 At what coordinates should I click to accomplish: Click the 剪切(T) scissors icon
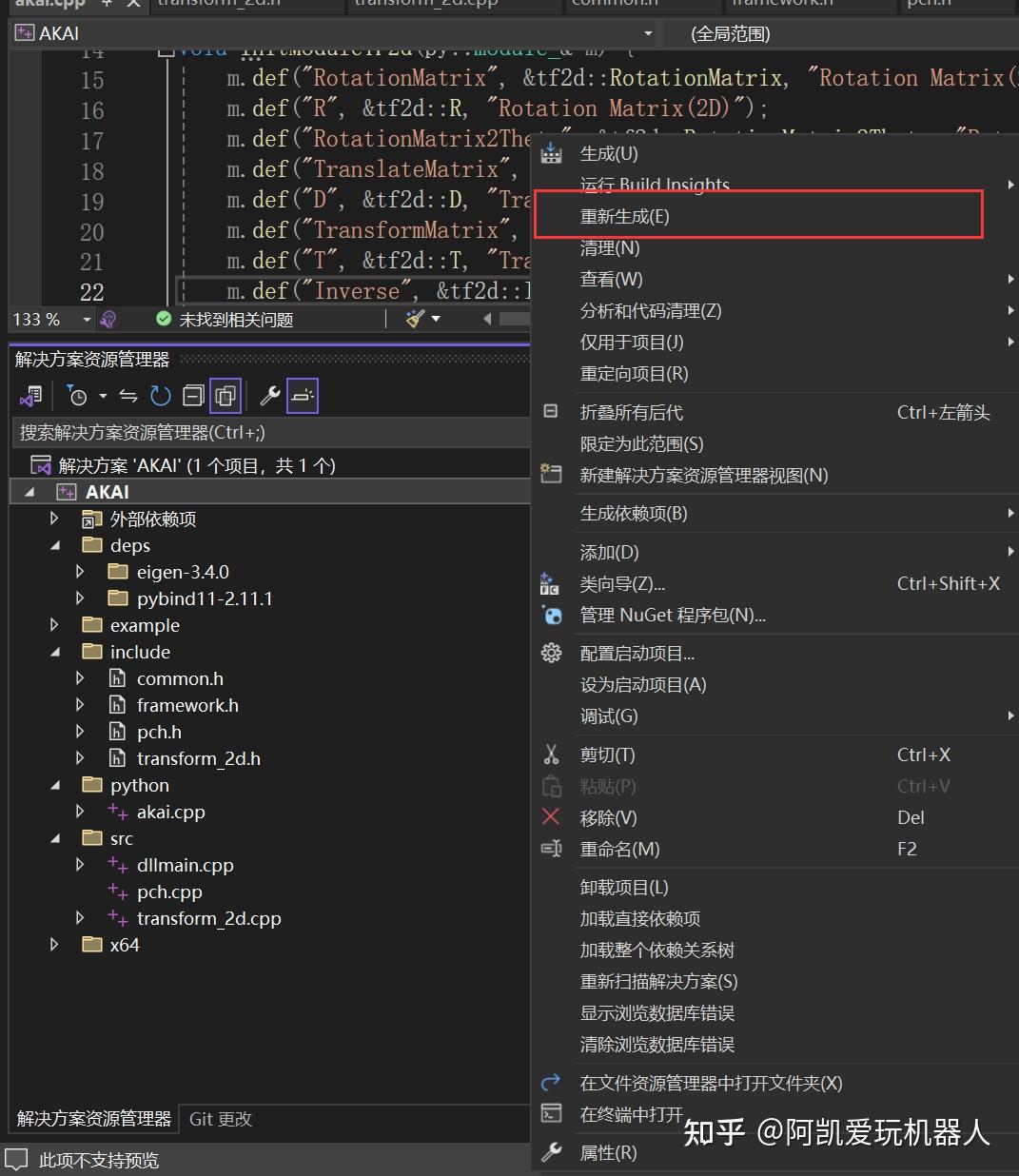[x=550, y=754]
